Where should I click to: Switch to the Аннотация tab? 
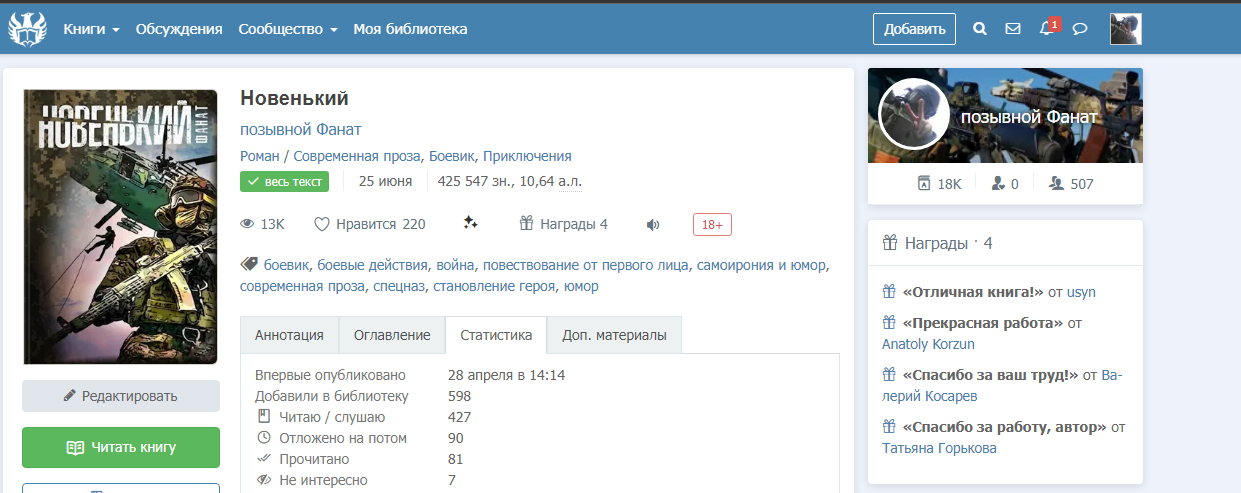pos(289,335)
